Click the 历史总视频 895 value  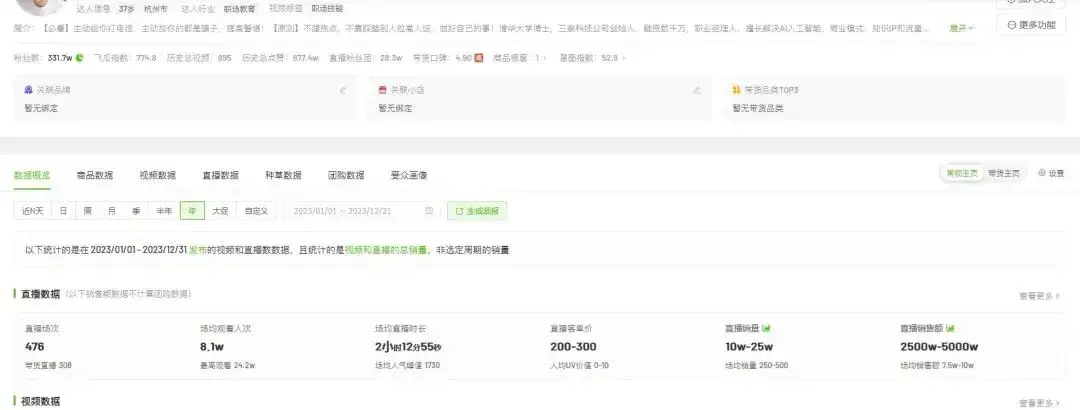[x=225, y=58]
